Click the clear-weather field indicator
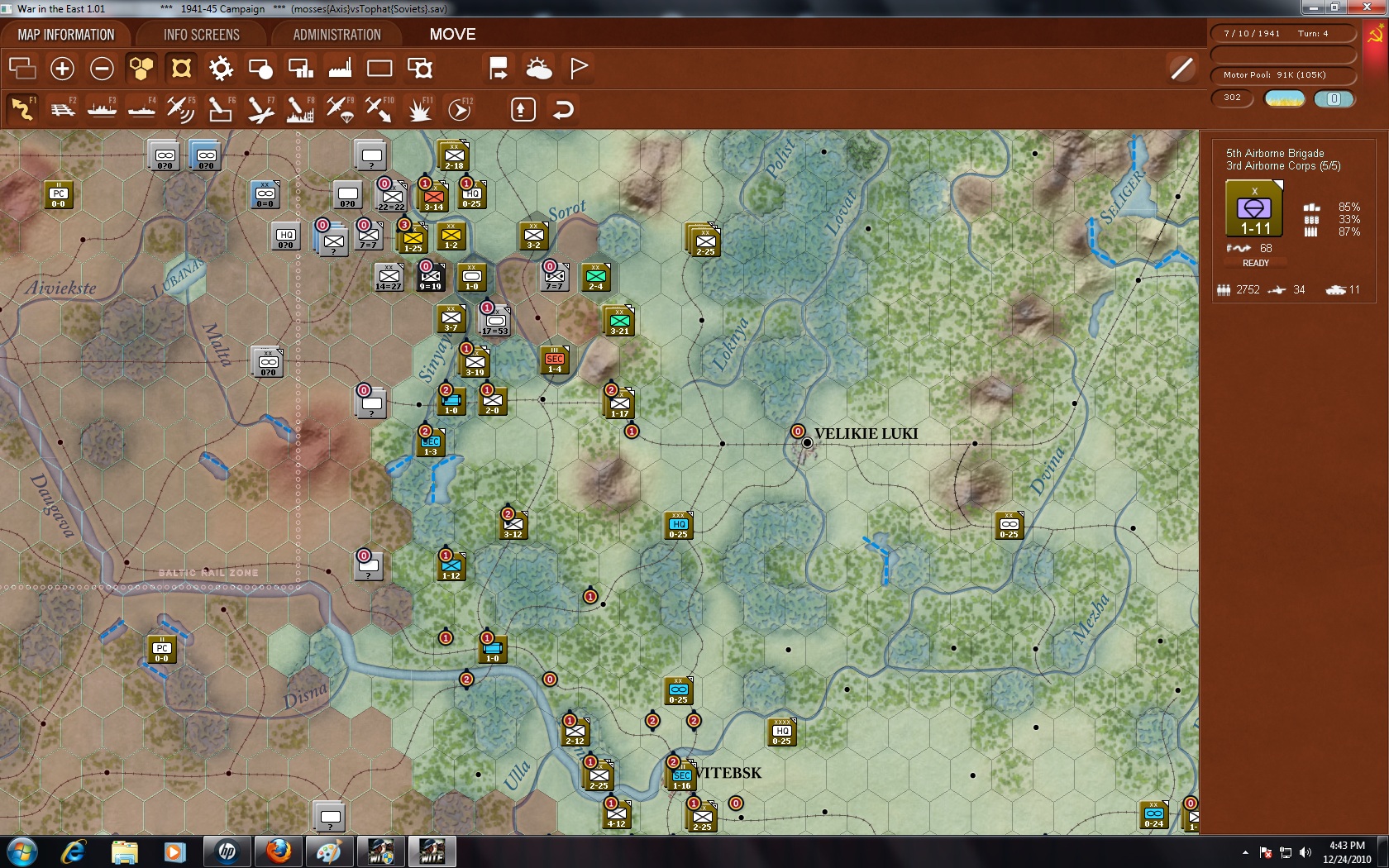This screenshot has width=1389, height=868. (x=1285, y=99)
